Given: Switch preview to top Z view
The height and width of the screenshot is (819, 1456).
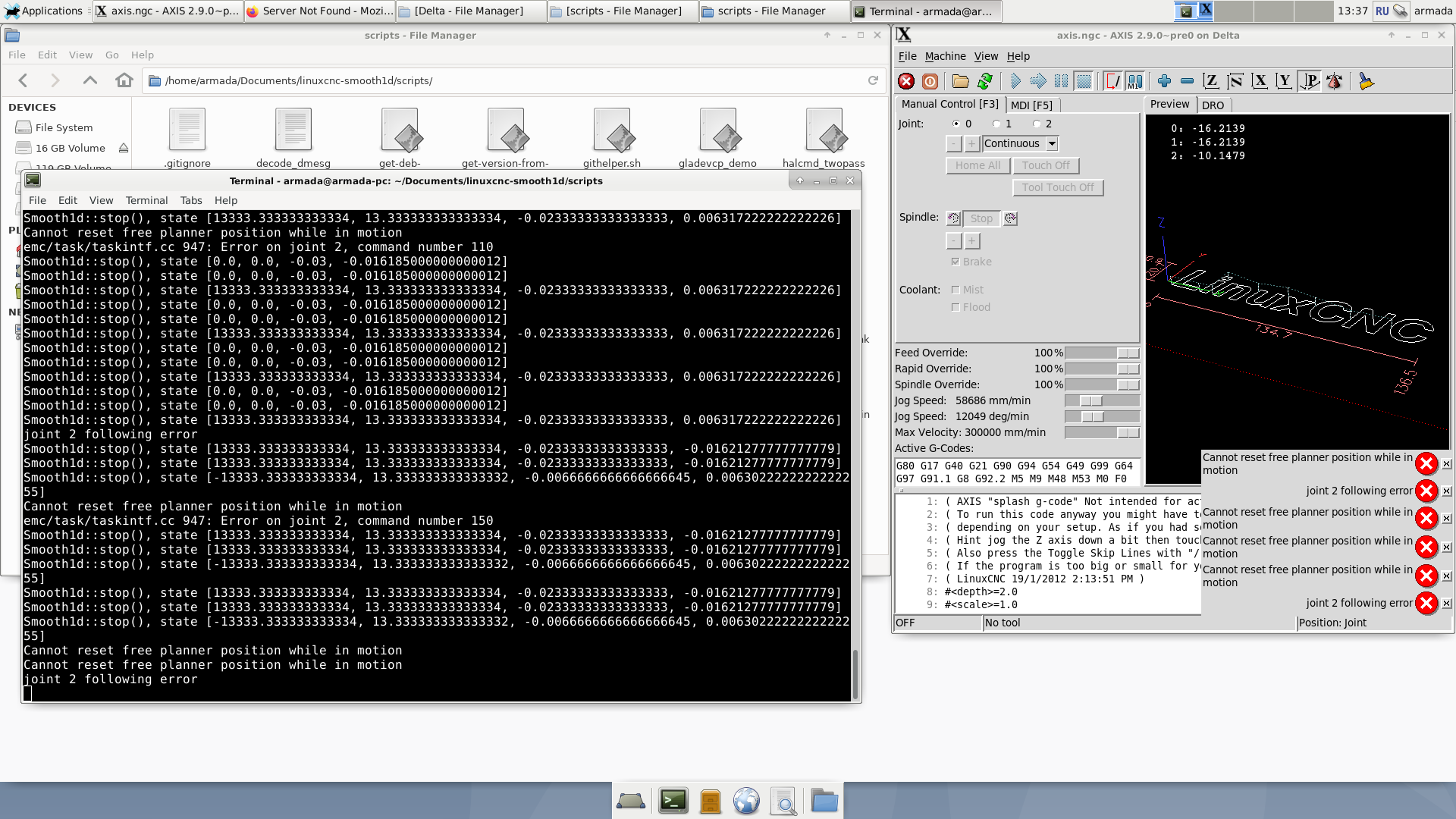Looking at the screenshot, I should point(1211,81).
